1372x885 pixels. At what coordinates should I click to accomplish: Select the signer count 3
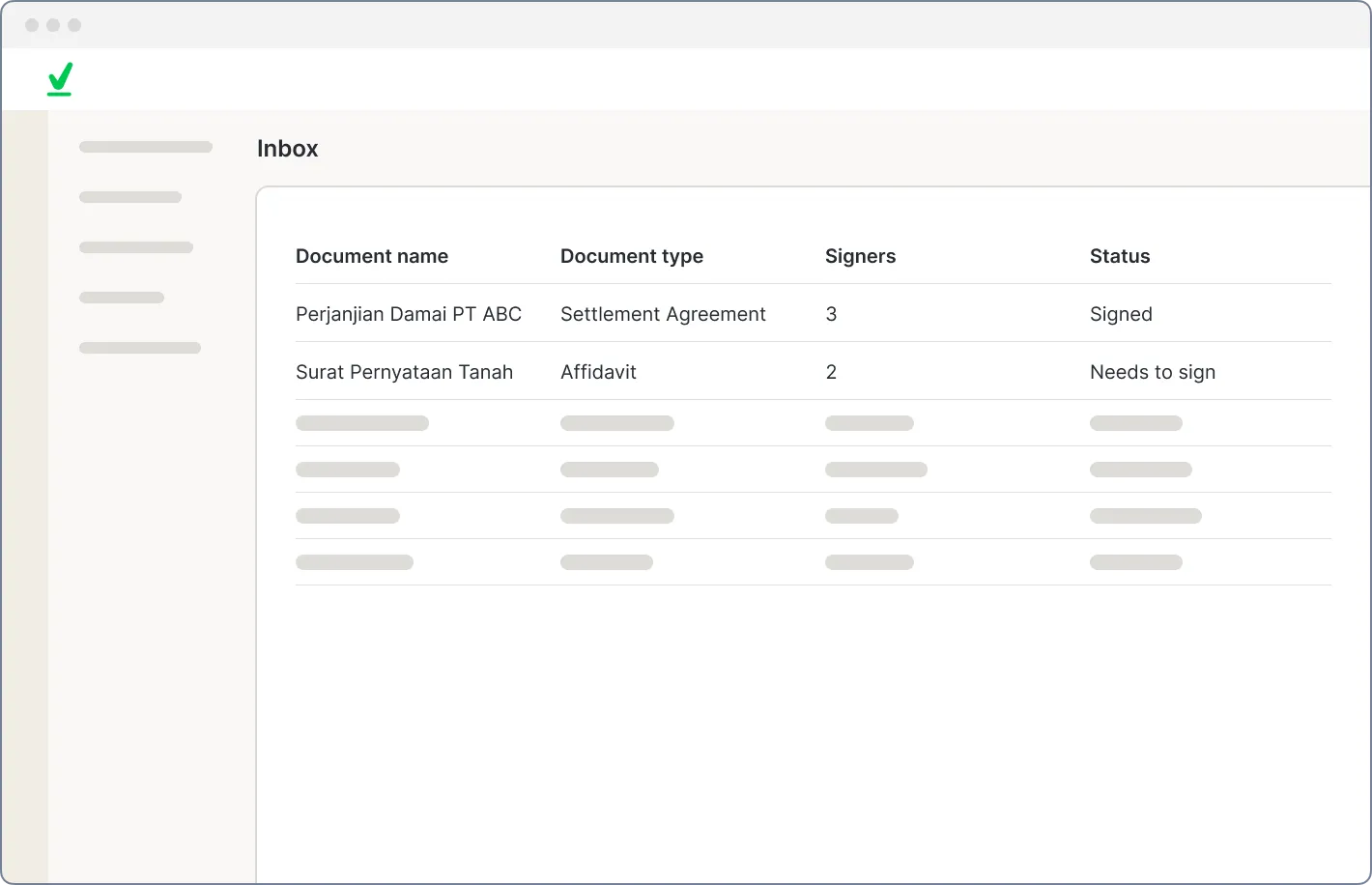point(831,314)
